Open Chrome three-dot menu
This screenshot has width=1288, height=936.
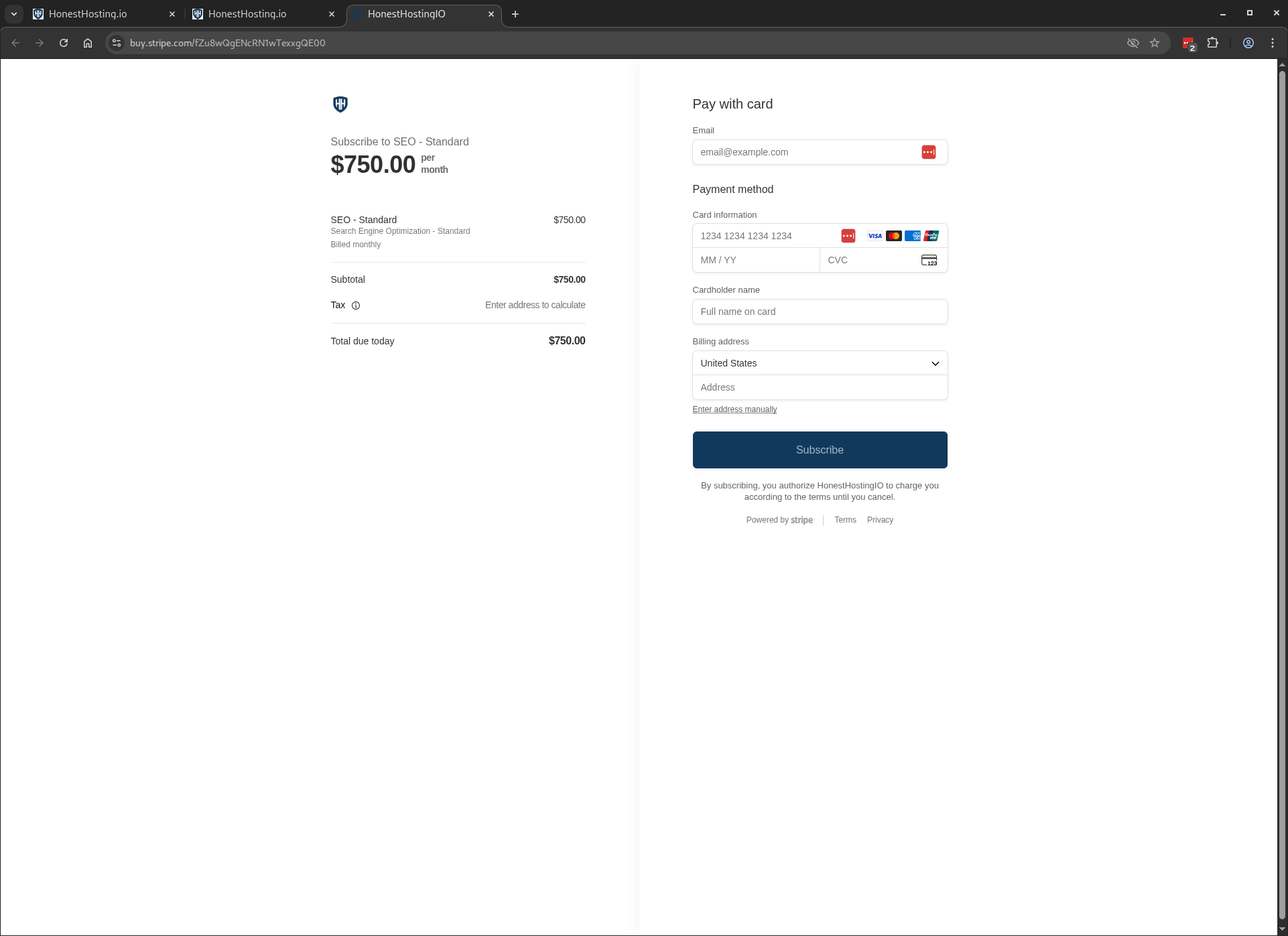point(1273,43)
